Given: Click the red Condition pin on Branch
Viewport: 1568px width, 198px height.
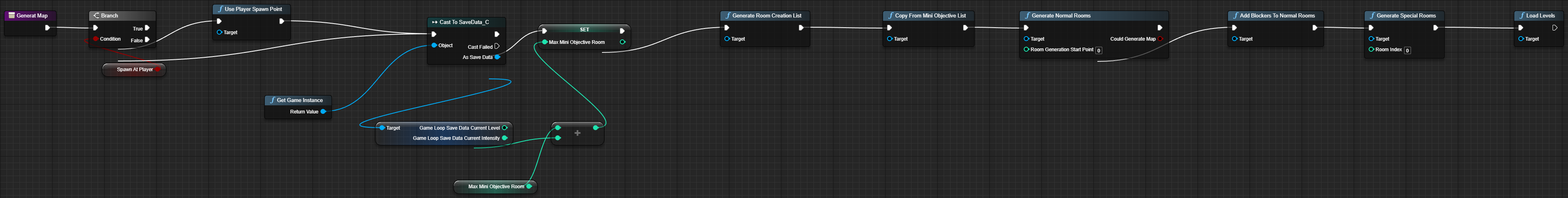Looking at the screenshot, I should click(96, 39).
